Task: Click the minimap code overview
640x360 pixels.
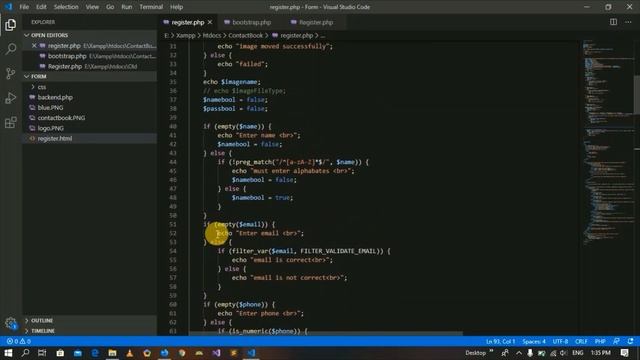Action: tap(608, 143)
